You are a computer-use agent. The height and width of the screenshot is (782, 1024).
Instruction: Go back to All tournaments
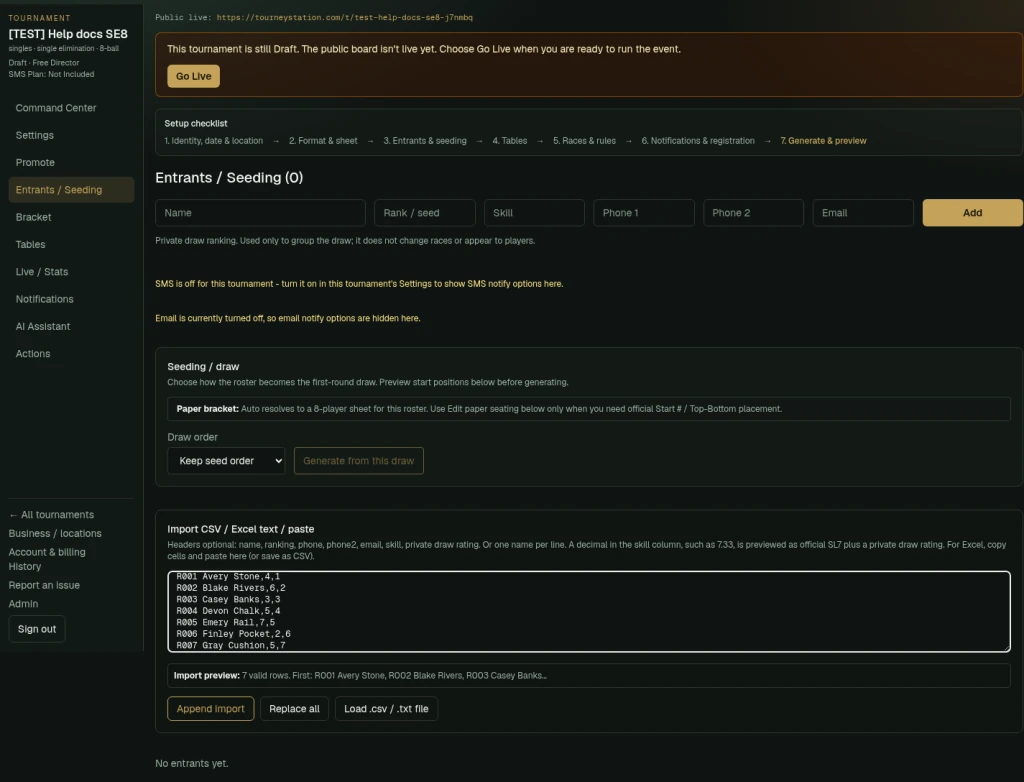coord(51,515)
